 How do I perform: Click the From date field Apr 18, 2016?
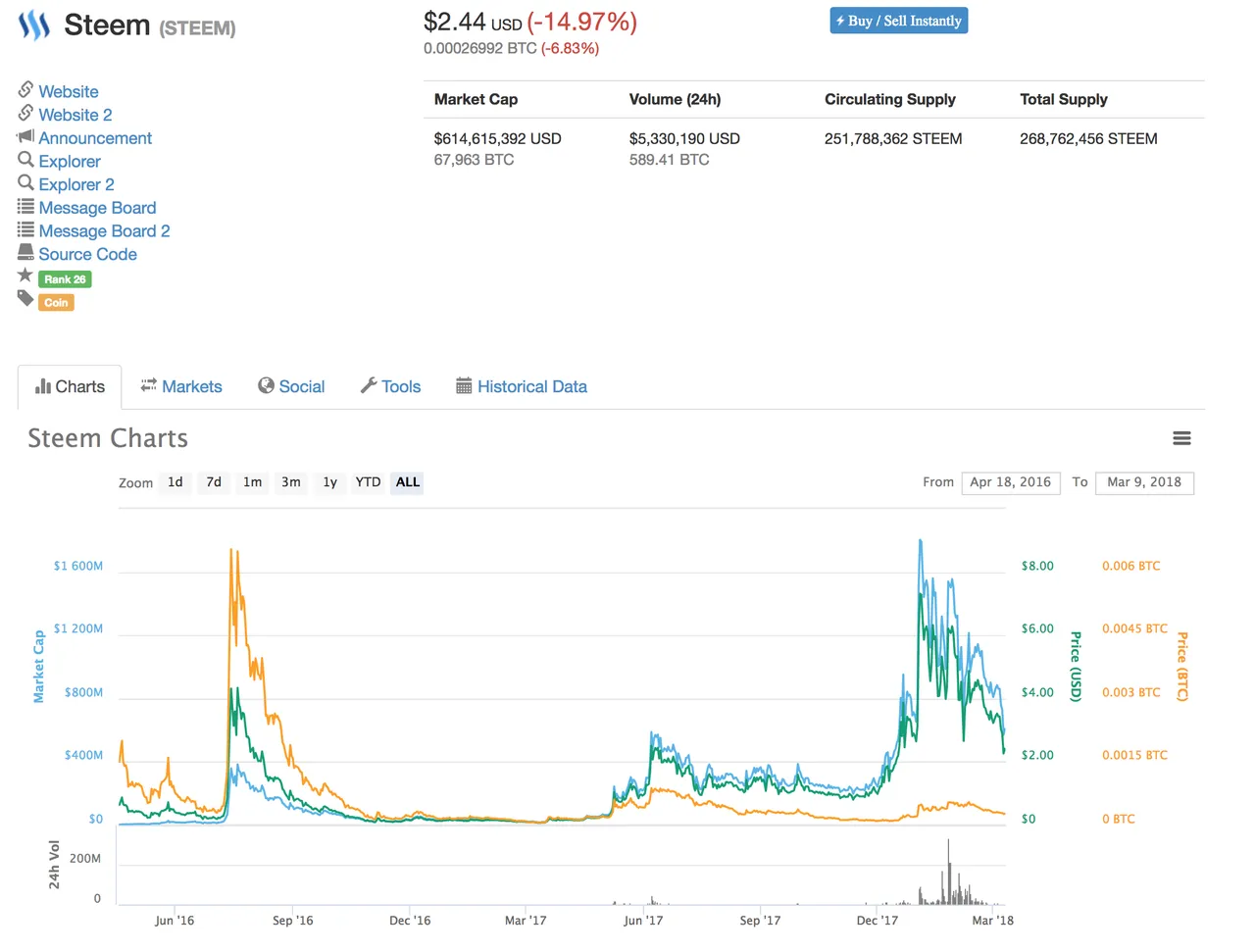(1011, 482)
